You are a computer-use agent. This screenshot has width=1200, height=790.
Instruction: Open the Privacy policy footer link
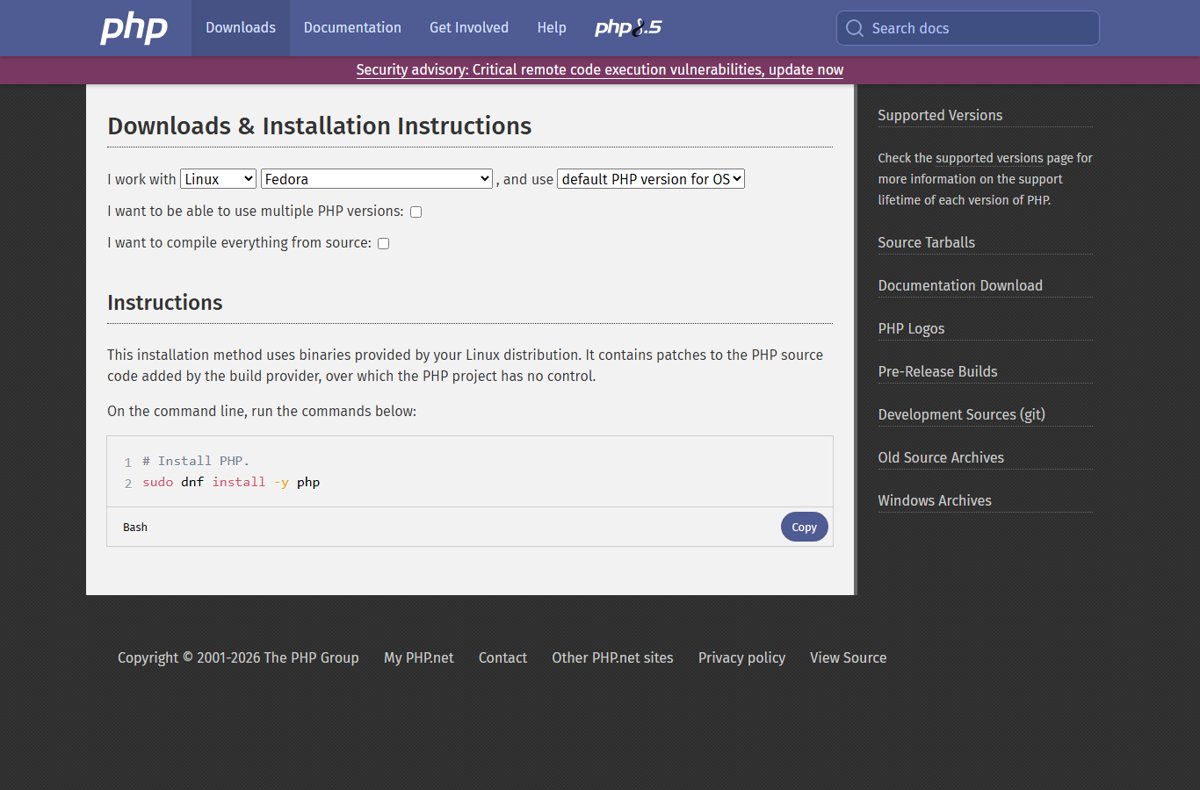click(x=742, y=657)
